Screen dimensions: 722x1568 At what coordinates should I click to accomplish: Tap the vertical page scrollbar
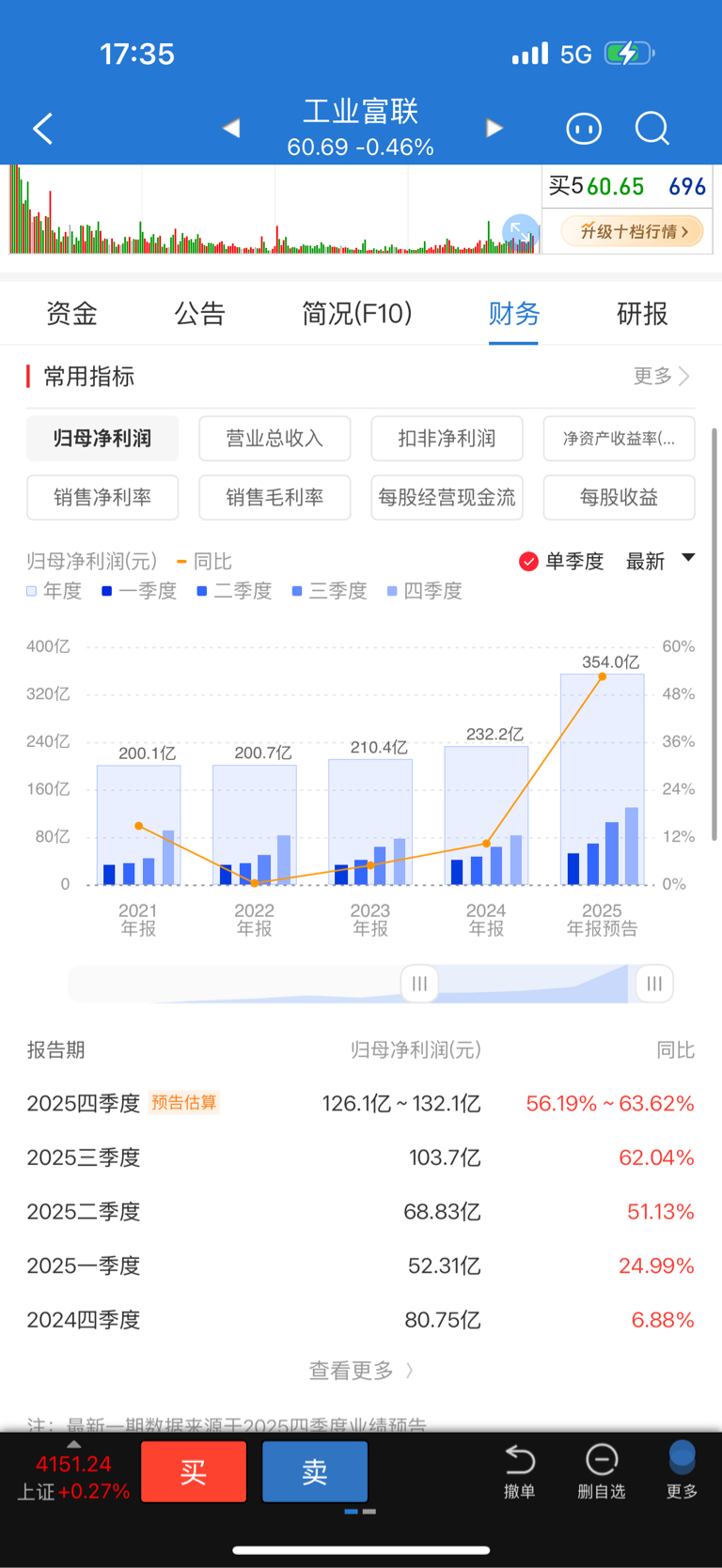714,634
